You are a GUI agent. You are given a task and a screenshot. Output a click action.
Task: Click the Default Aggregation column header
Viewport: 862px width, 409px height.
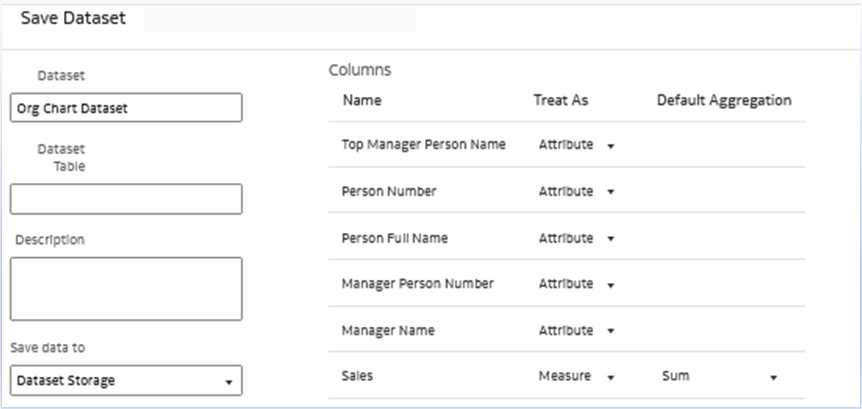tap(724, 100)
